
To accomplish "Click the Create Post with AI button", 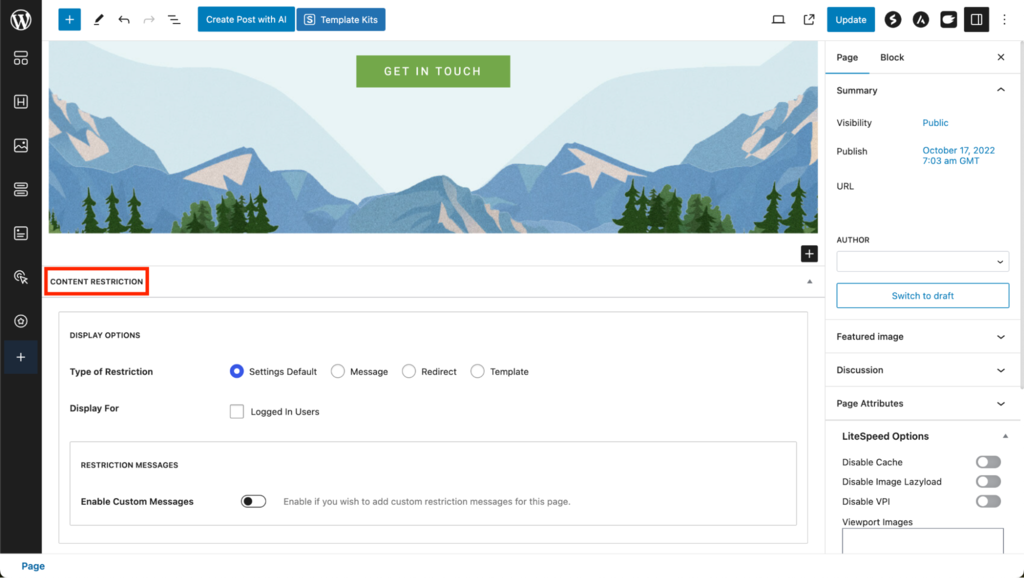I will (x=245, y=19).
